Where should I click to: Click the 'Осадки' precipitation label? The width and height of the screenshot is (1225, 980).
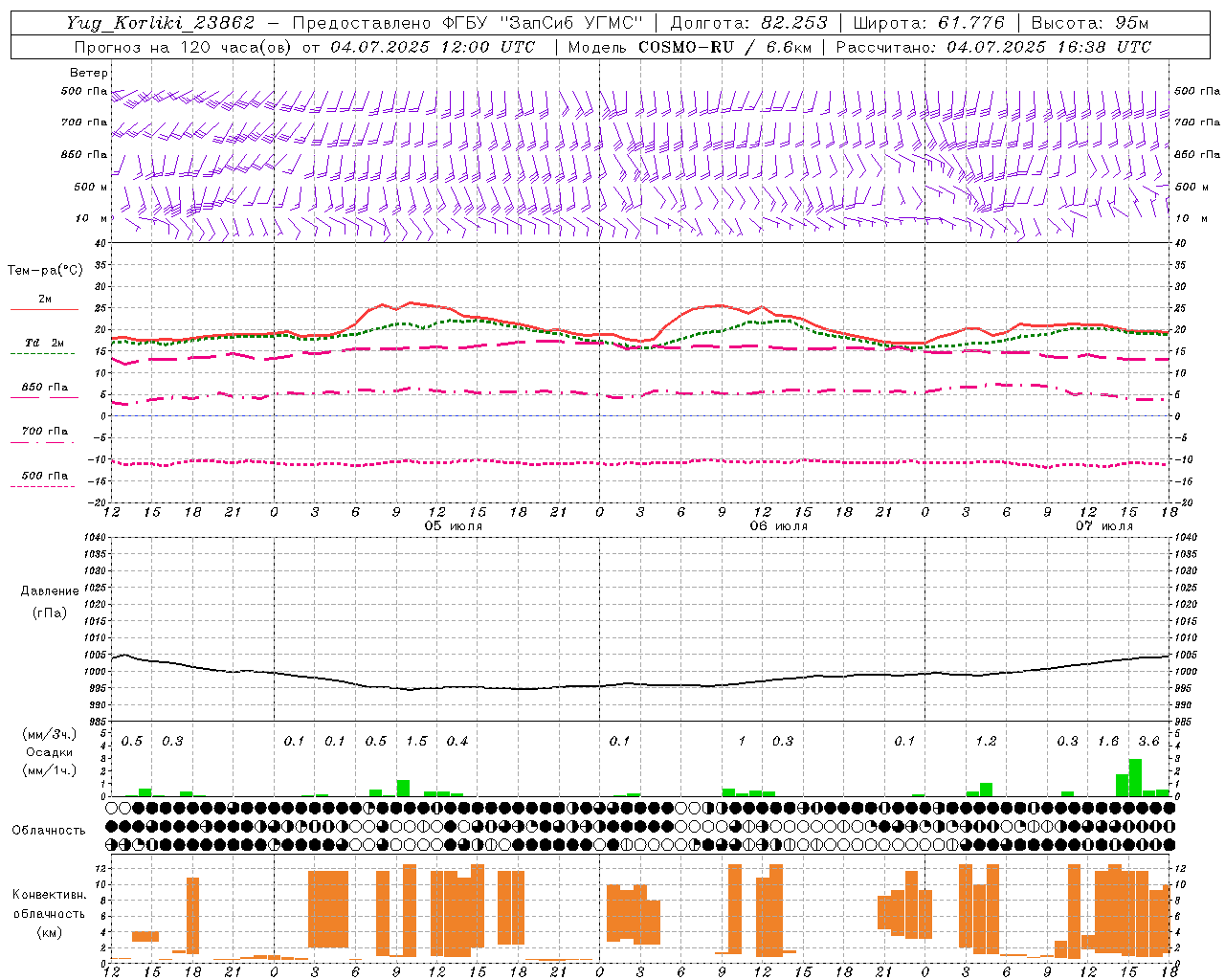click(50, 752)
